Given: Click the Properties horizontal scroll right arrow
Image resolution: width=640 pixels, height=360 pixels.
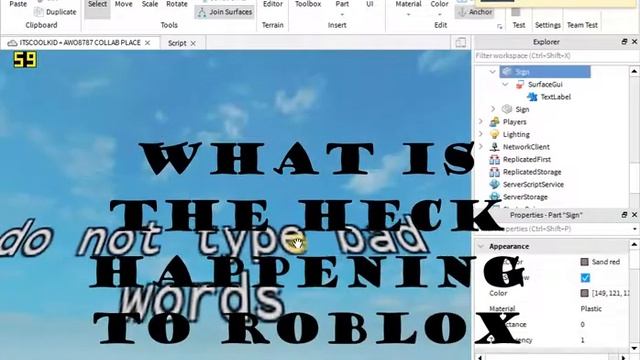Looking at the screenshot, I should pos(623,357).
